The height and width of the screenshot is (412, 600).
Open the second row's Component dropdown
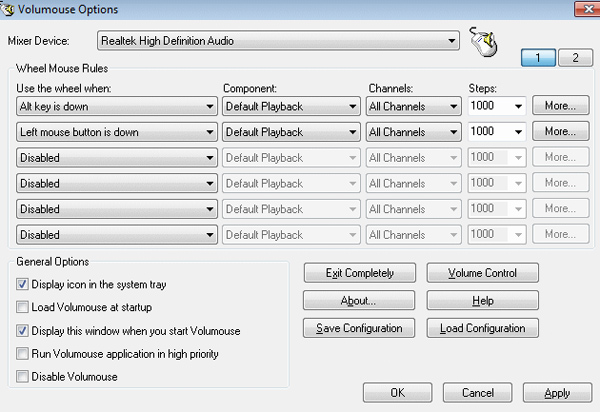pyautogui.click(x=291, y=132)
